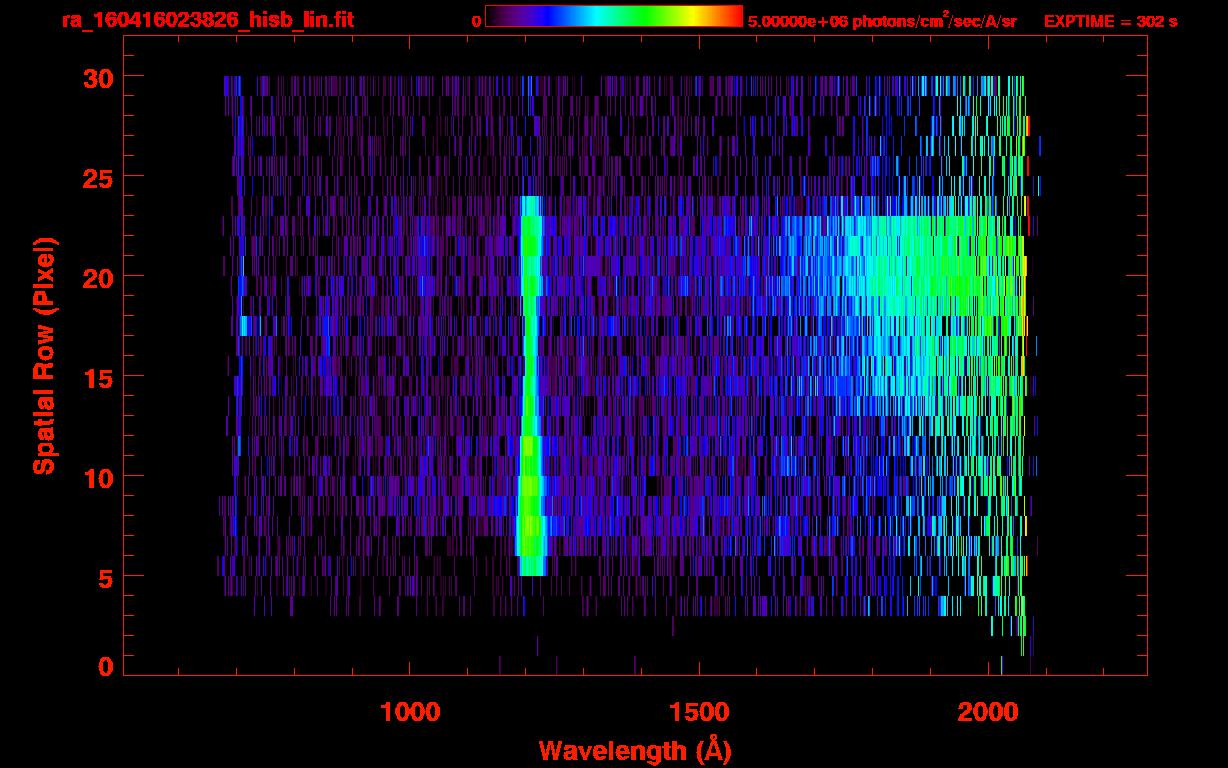This screenshot has width=1228, height=768.
Task: Click the ra_160416023826_hisb_lin.fit filename title
Action: [x=207, y=20]
